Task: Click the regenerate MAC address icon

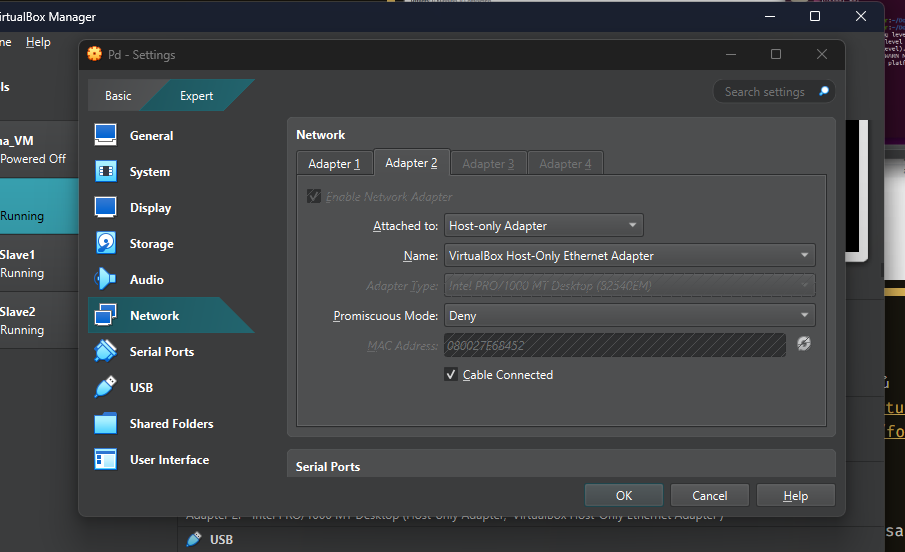Action: click(x=803, y=344)
